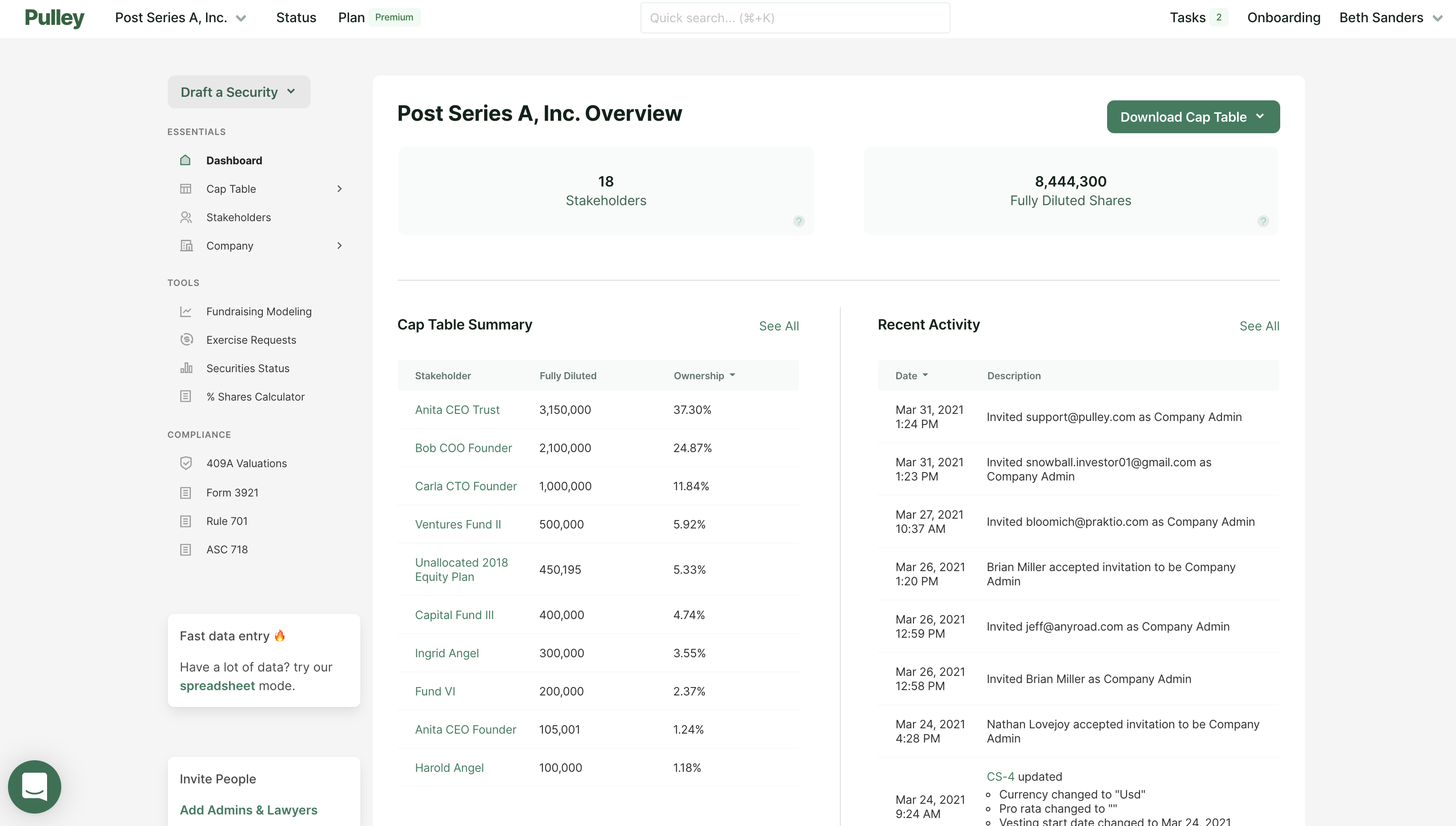Click the Stakeholders people icon in sidebar
The height and width of the screenshot is (826, 1456).
(x=186, y=217)
